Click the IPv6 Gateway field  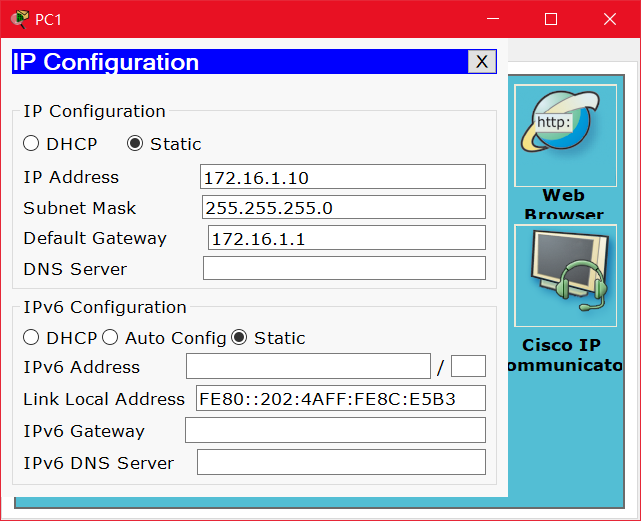pos(335,430)
